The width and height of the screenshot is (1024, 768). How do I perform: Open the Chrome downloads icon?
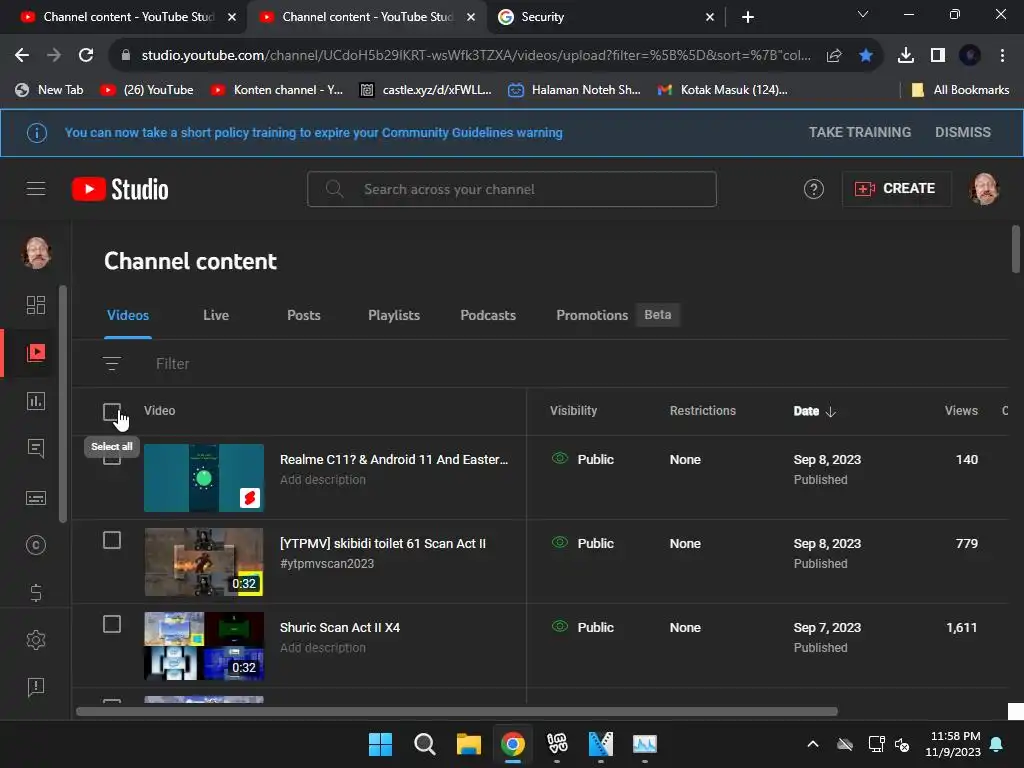tap(905, 56)
